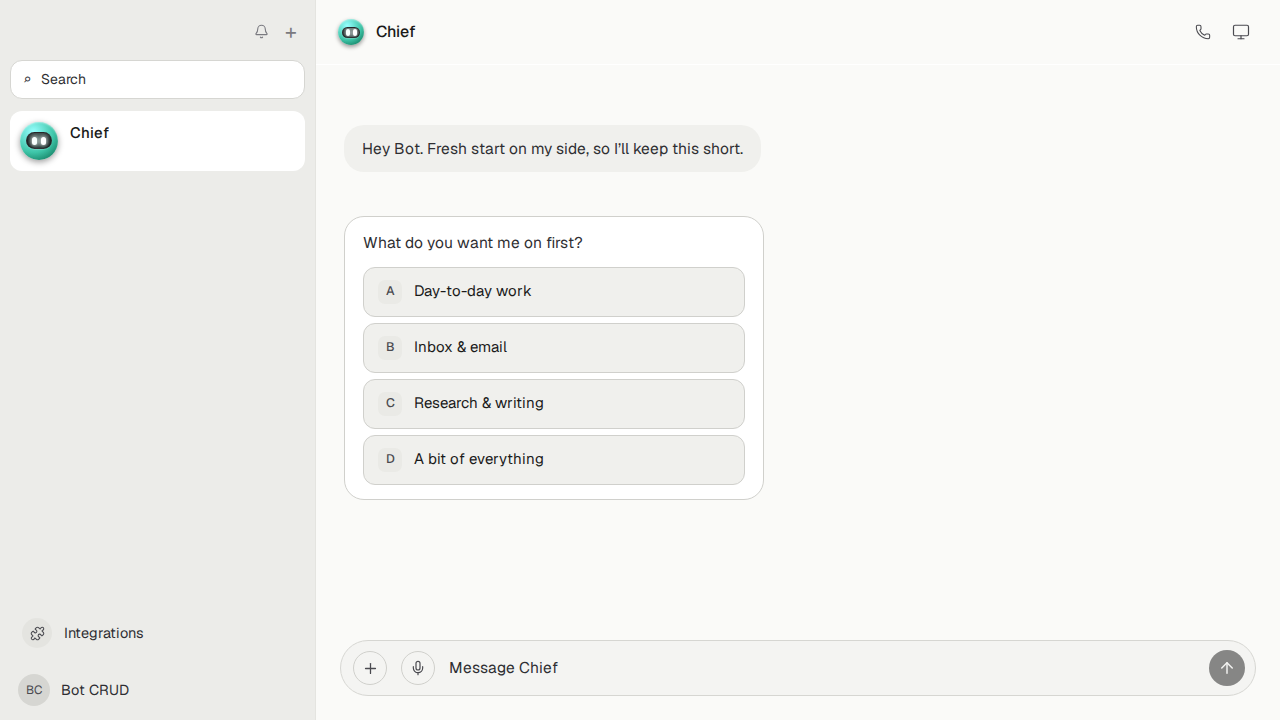
Task: Choose option C Research & writing
Action: point(554,404)
